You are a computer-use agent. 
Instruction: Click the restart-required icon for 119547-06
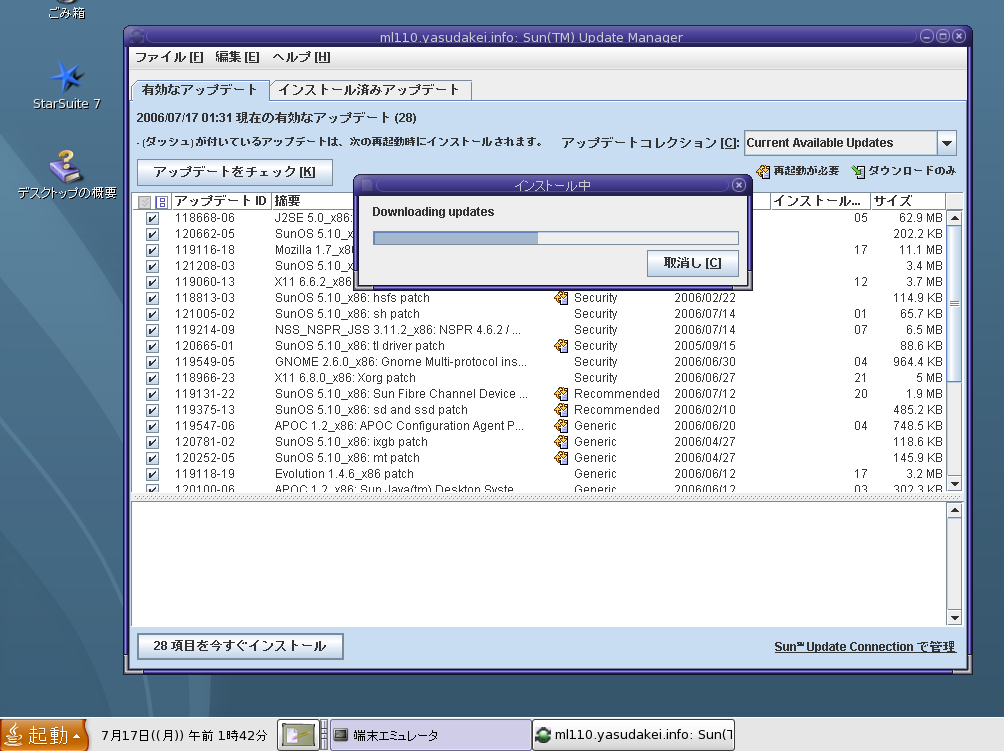(562, 426)
